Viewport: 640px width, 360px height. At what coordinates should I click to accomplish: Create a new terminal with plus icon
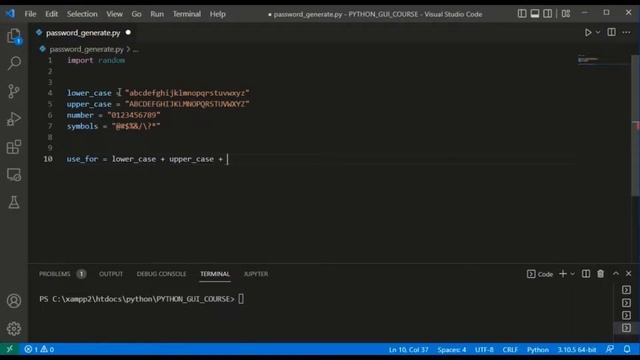click(x=562, y=274)
